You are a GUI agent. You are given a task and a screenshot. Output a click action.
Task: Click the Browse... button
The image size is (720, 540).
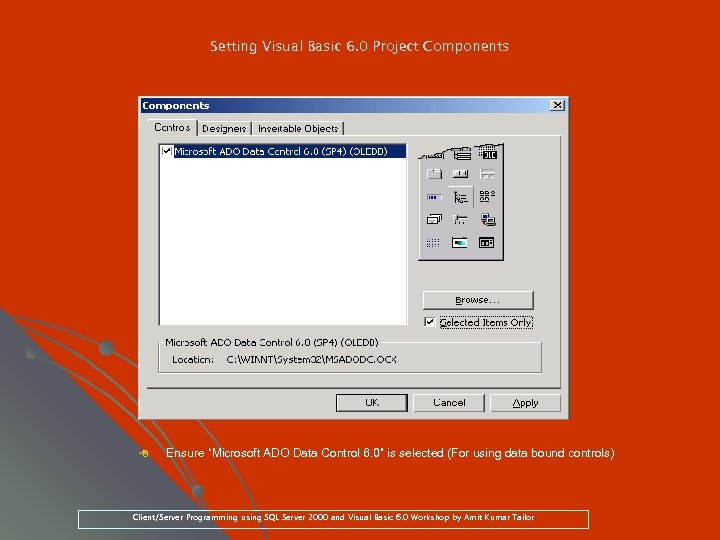478,300
